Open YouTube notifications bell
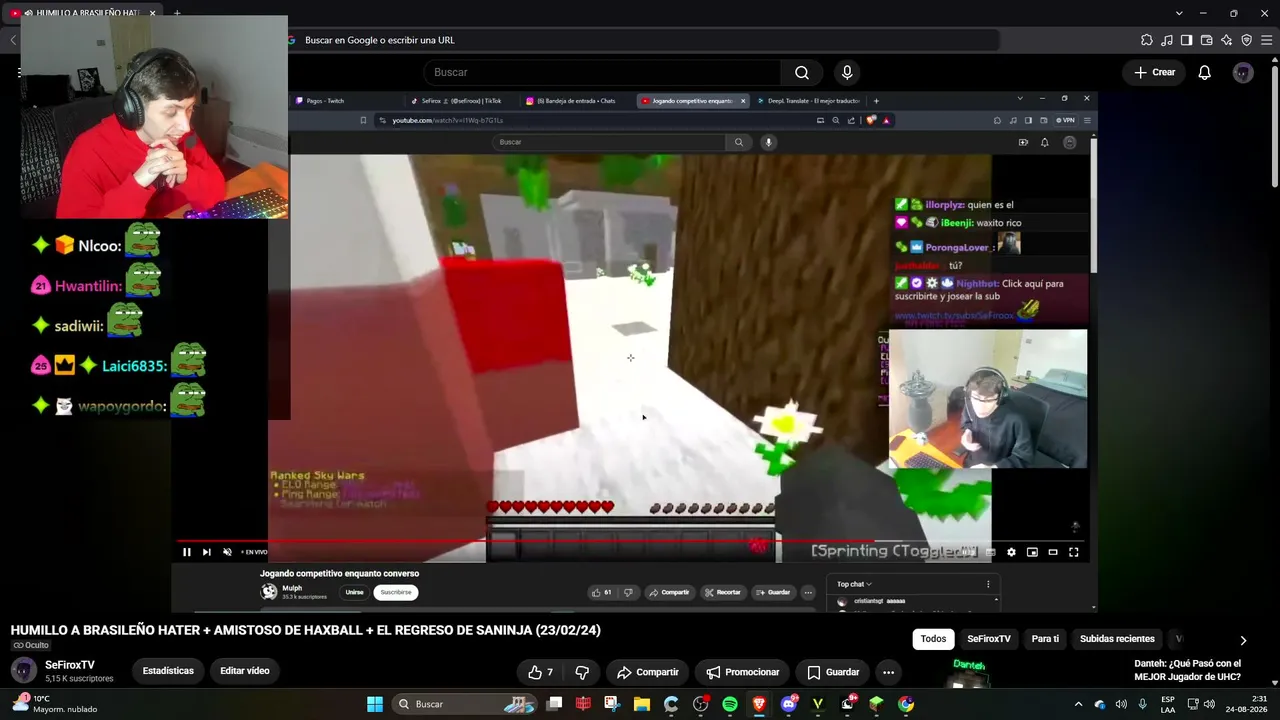Viewport: 1280px width, 720px height. pos(1205,72)
